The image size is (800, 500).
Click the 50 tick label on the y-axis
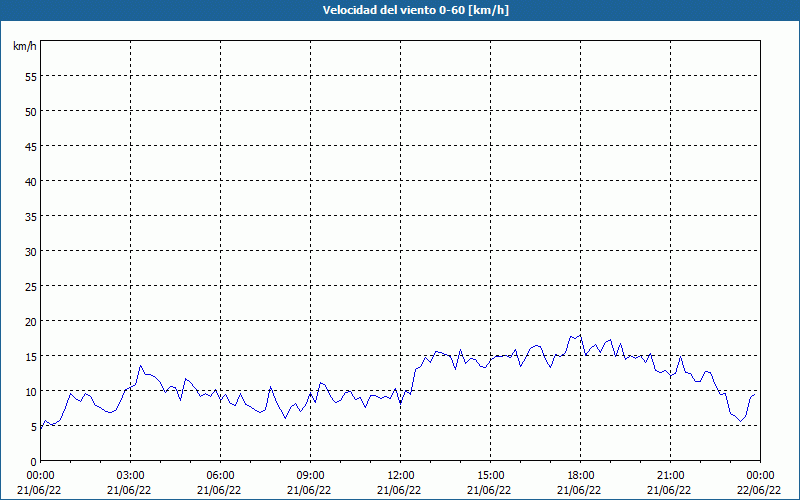pyautogui.click(x=30, y=111)
